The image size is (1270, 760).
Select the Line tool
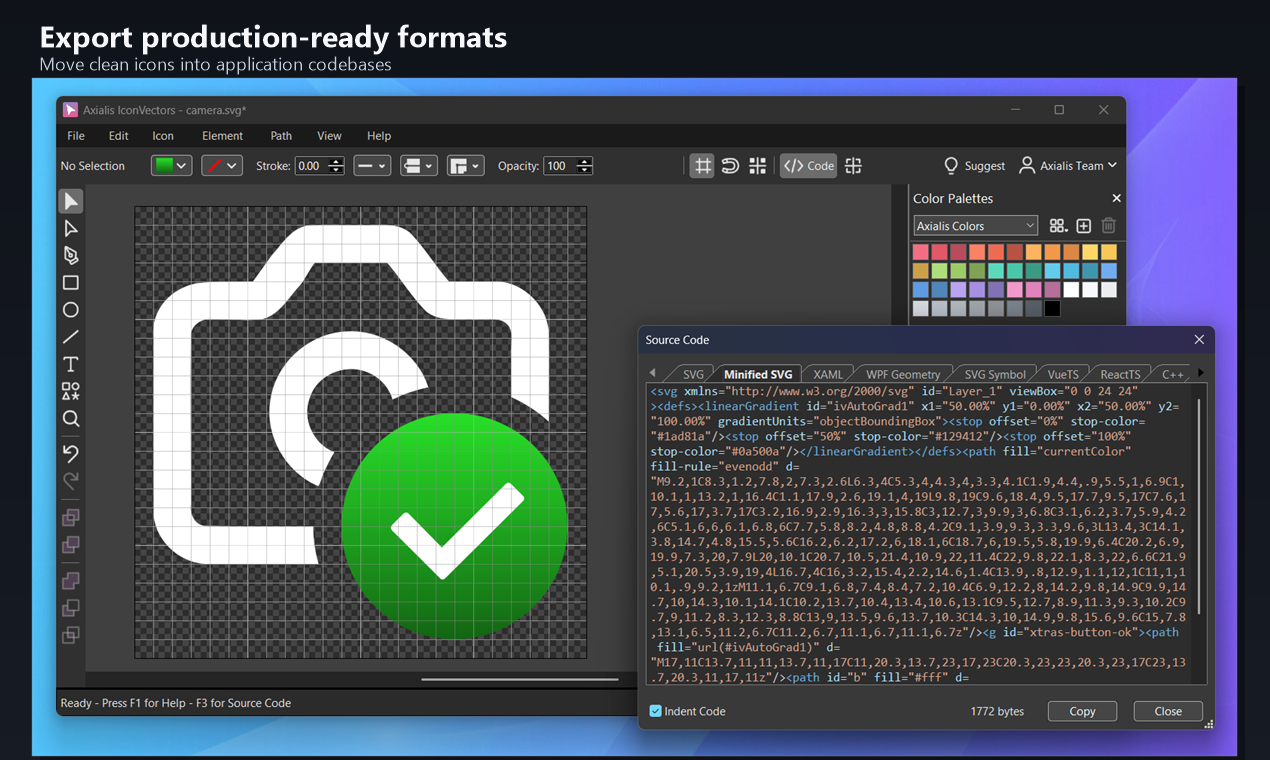(71, 337)
